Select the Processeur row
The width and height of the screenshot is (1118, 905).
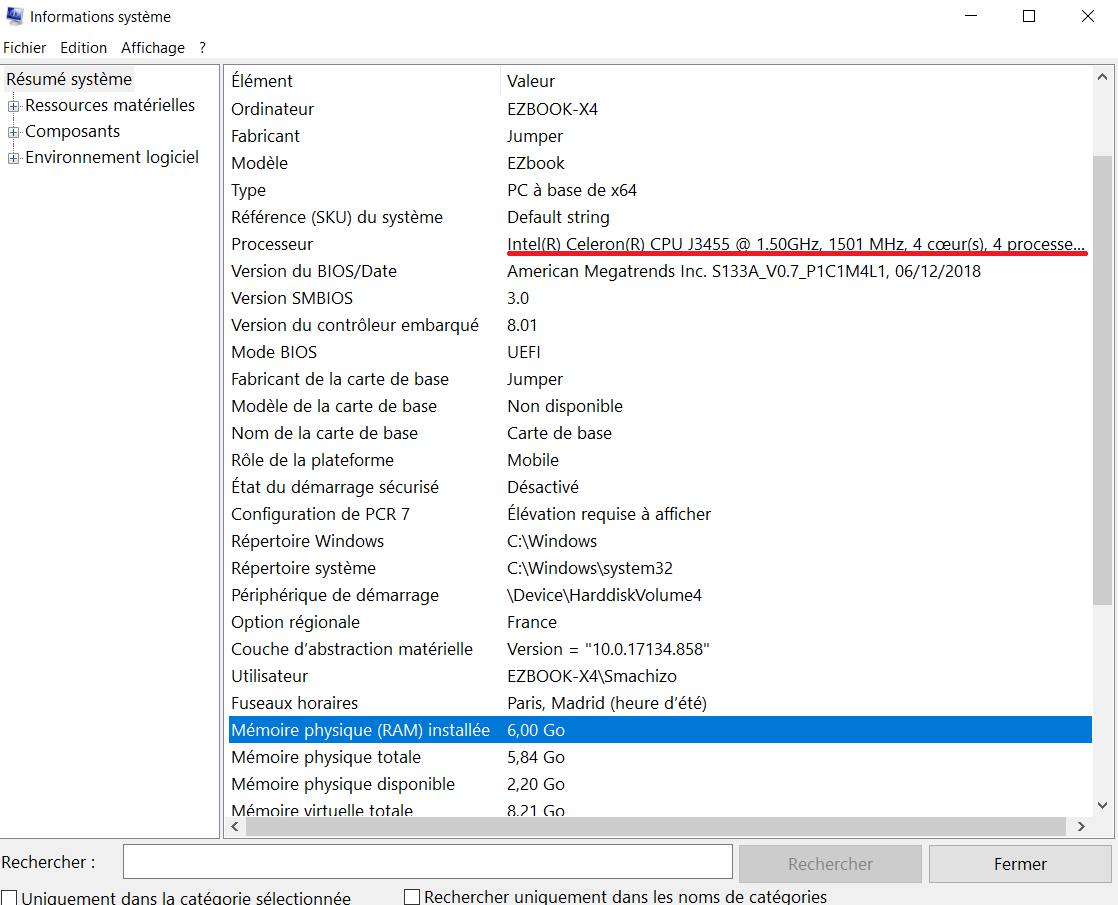click(x=660, y=245)
